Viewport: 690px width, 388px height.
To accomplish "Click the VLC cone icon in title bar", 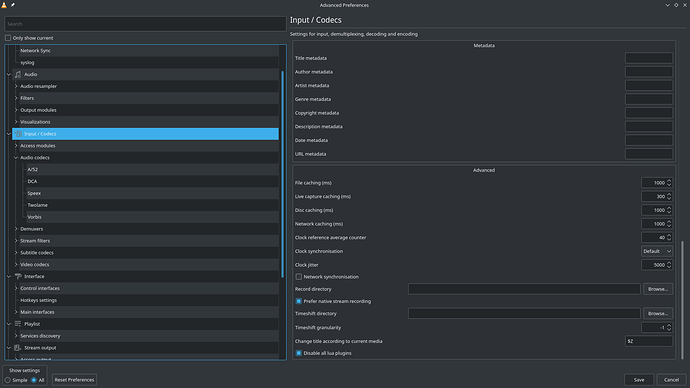I will pyautogui.click(x=4, y=5).
